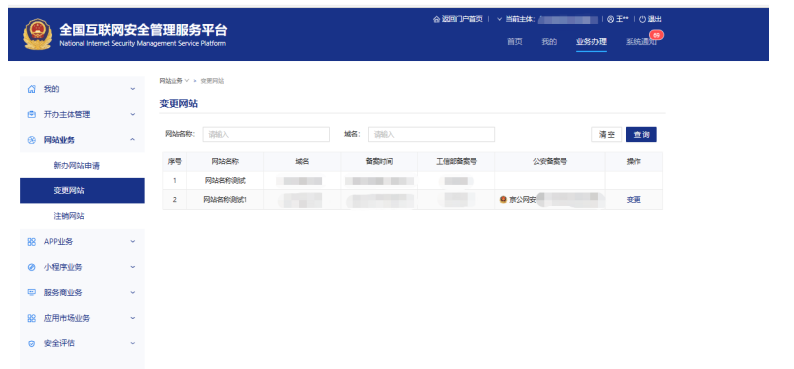The height and width of the screenshot is (369, 794).
Task: Expand the 我的 sidebar section chevron
Action: tap(133, 89)
